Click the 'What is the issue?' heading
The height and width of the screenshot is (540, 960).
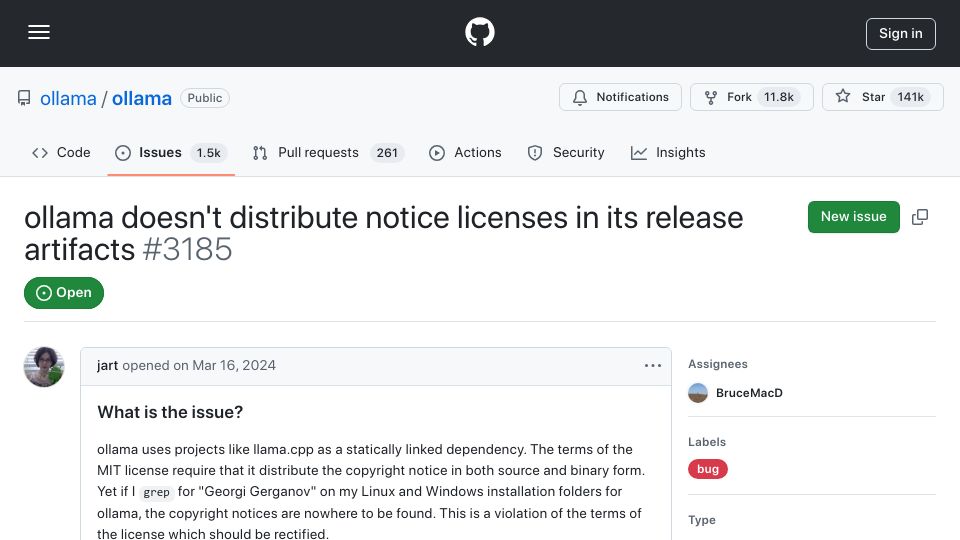170,412
